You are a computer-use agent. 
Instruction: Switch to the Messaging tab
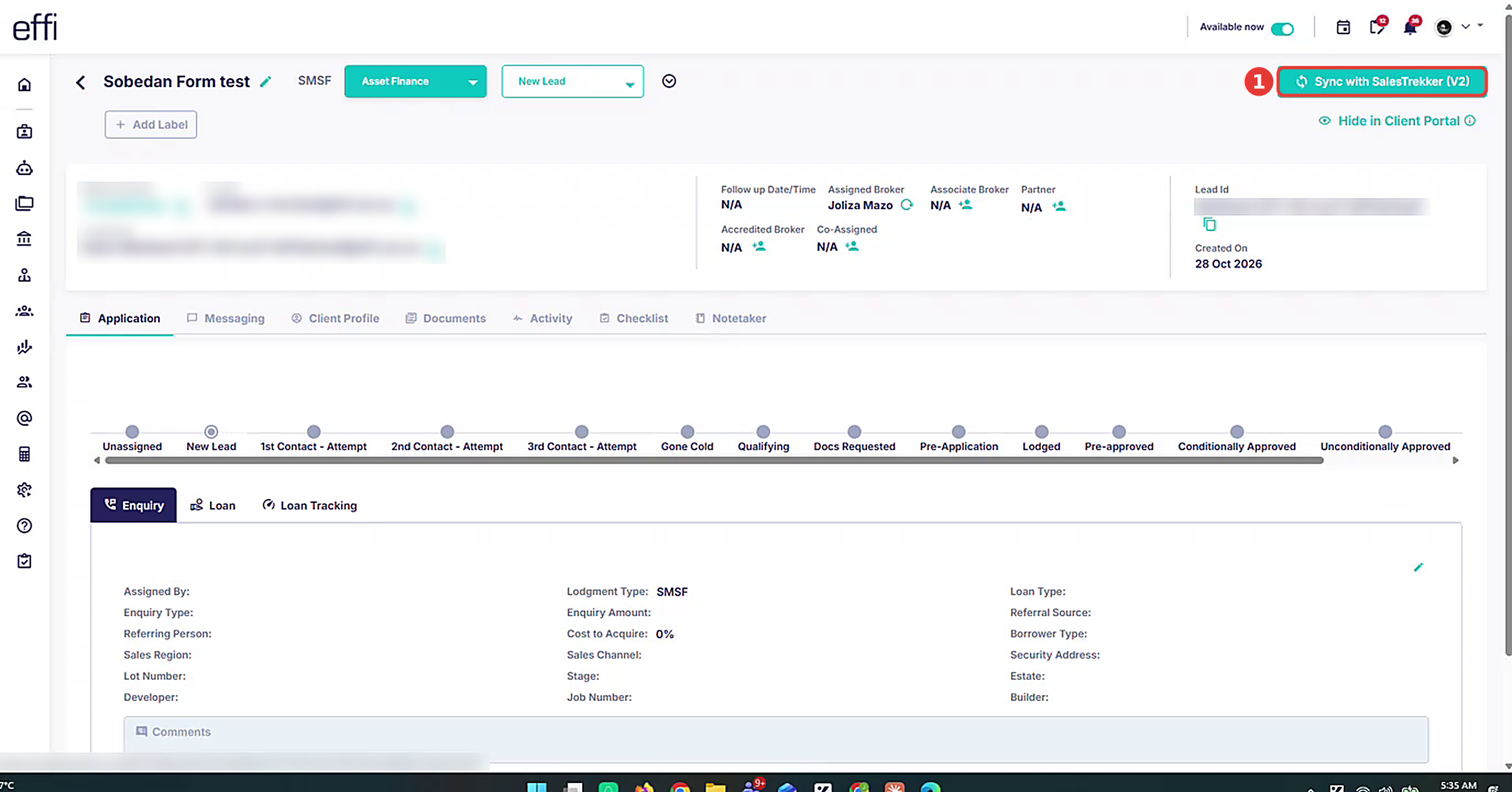[x=226, y=318]
